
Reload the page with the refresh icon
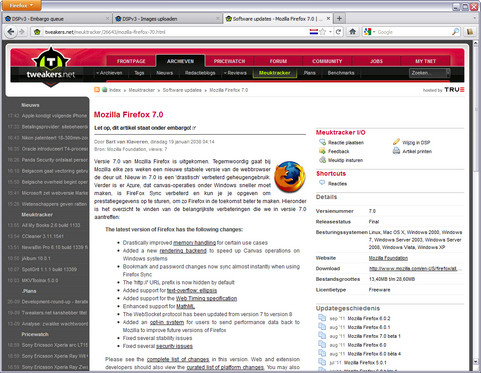coord(338,32)
